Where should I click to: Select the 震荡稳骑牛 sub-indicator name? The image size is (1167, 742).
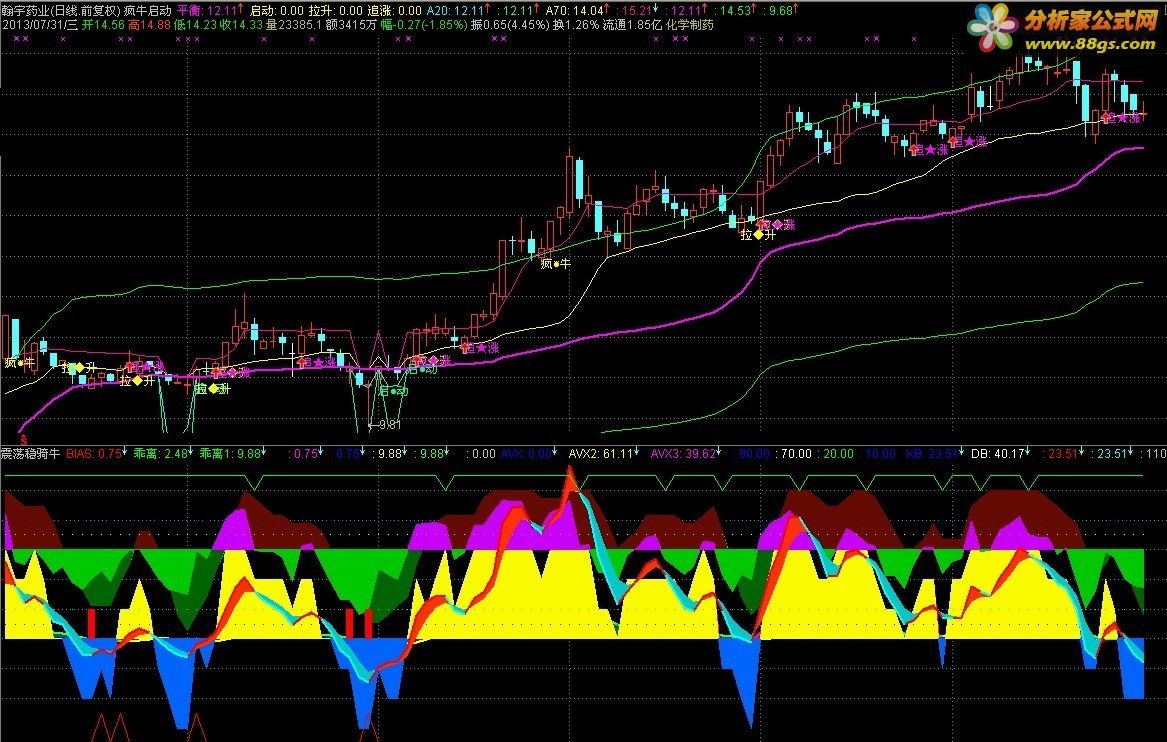(x=30, y=453)
